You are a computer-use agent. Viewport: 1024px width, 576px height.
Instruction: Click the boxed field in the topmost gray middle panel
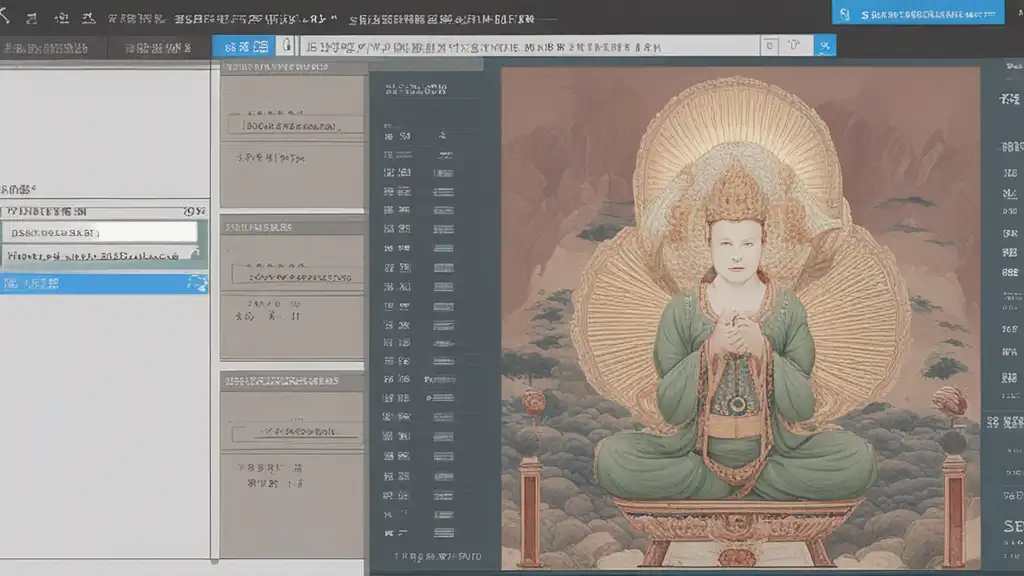click(x=295, y=125)
